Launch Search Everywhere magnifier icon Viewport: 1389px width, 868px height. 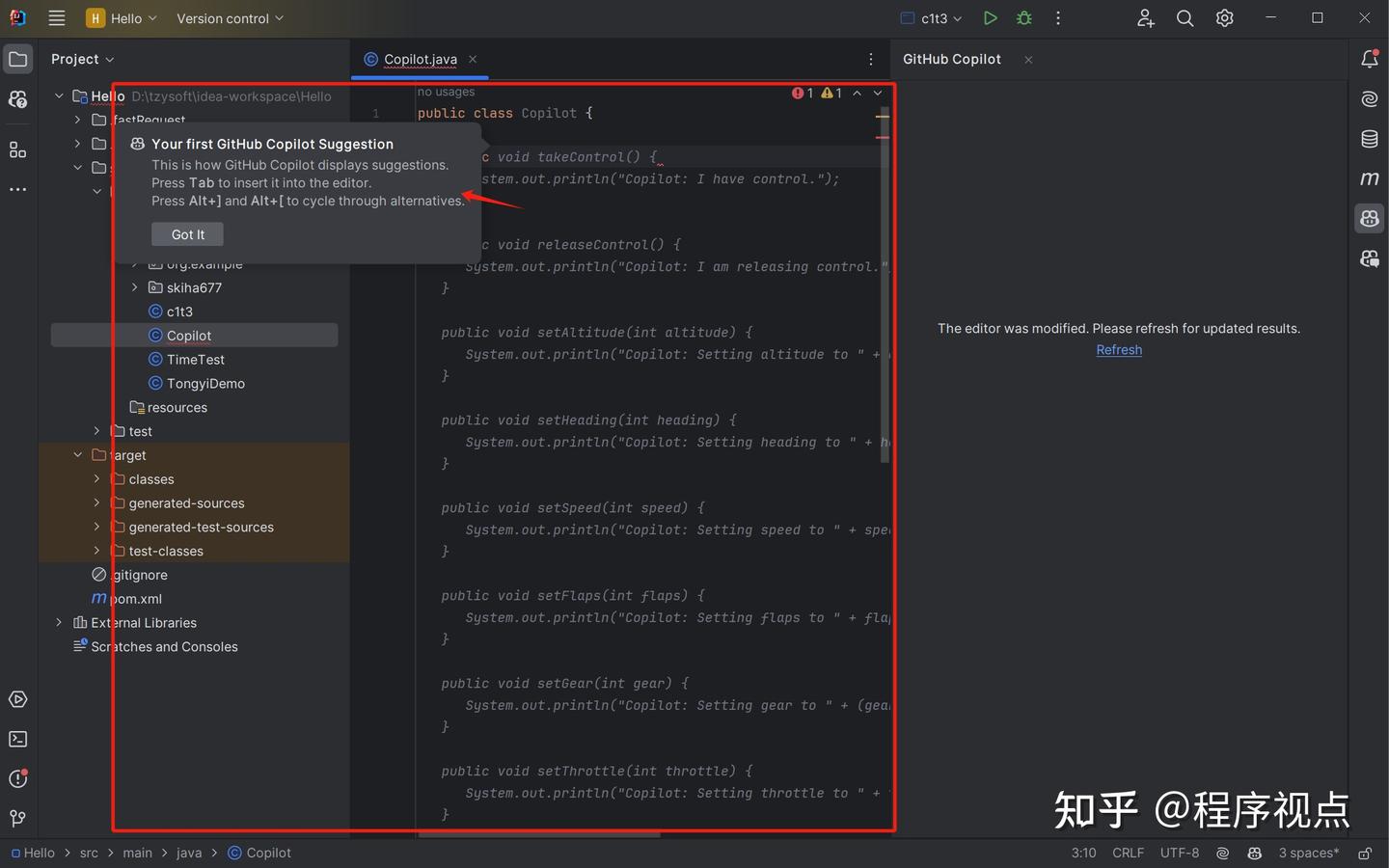pyautogui.click(x=1185, y=17)
